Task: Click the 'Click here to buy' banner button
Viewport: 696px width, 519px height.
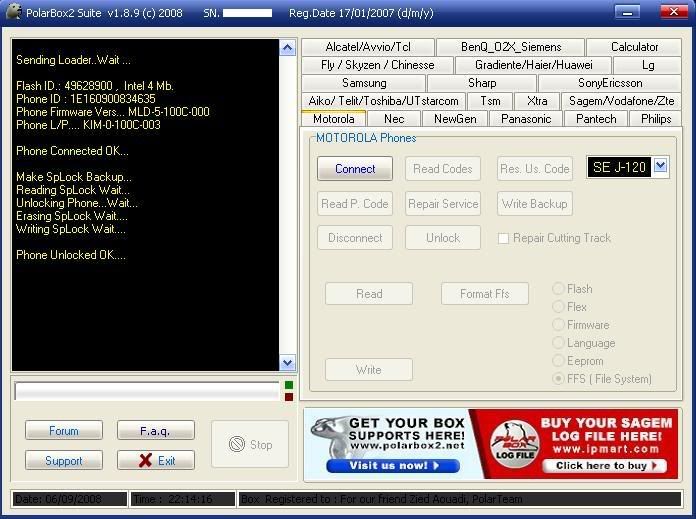Action: click(x=605, y=465)
